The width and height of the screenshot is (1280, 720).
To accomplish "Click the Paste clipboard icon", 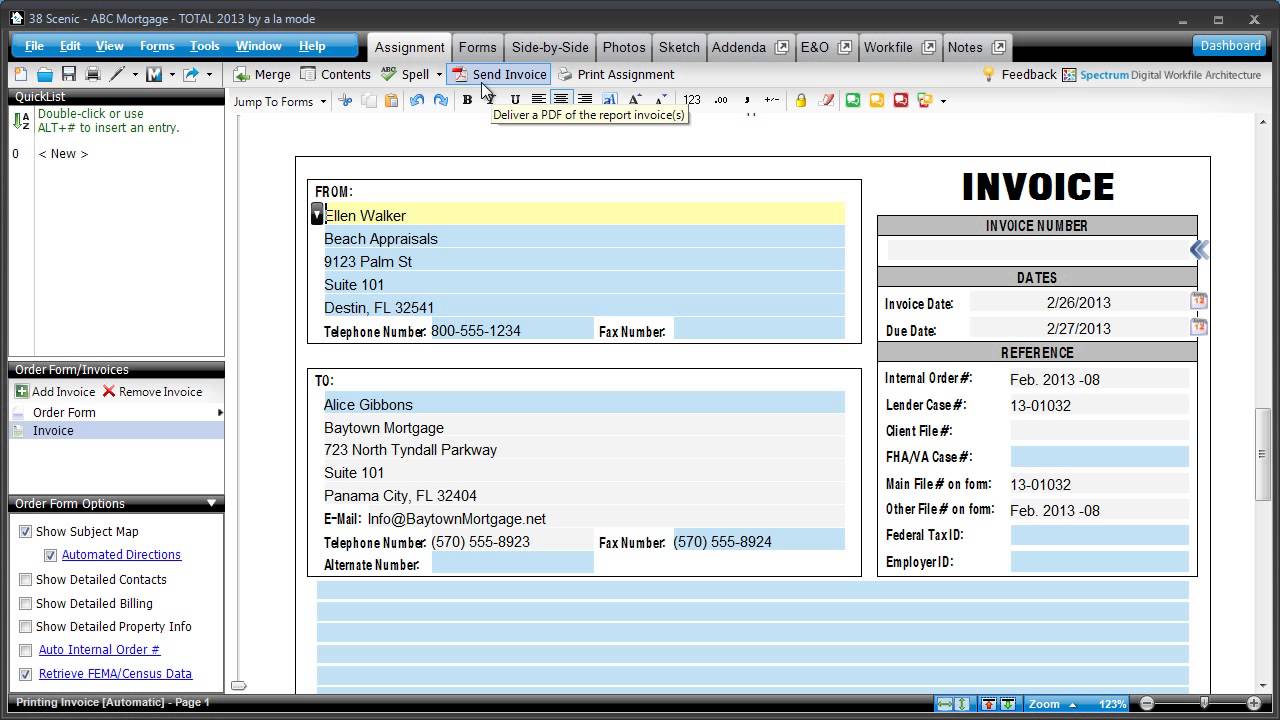I will click(x=392, y=100).
